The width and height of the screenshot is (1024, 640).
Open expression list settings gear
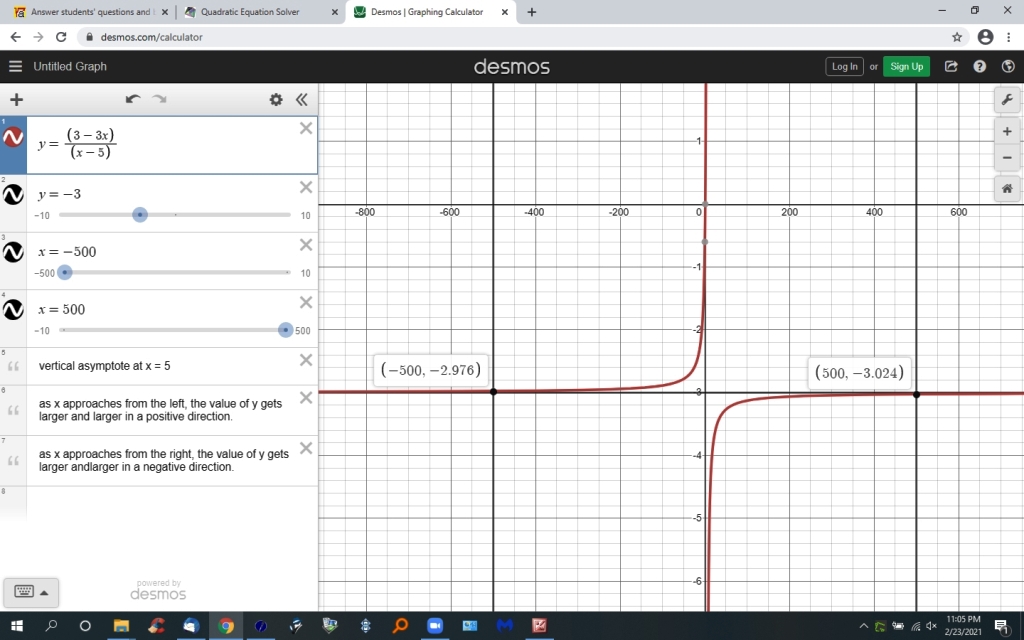click(276, 99)
